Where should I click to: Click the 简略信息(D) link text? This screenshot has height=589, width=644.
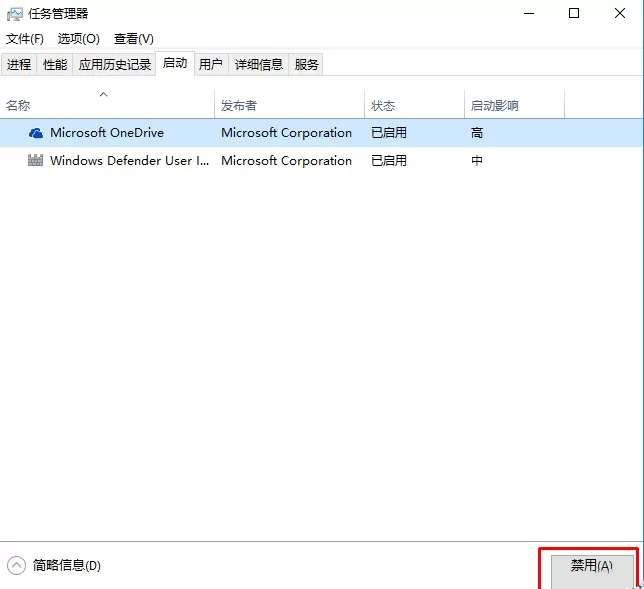[x=67, y=566]
